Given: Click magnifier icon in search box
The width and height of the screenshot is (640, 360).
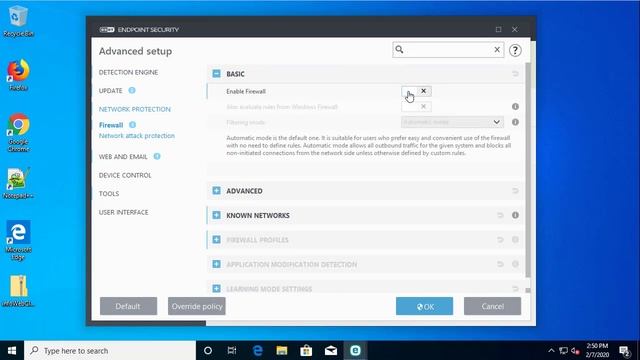Looking at the screenshot, I should pos(399,49).
